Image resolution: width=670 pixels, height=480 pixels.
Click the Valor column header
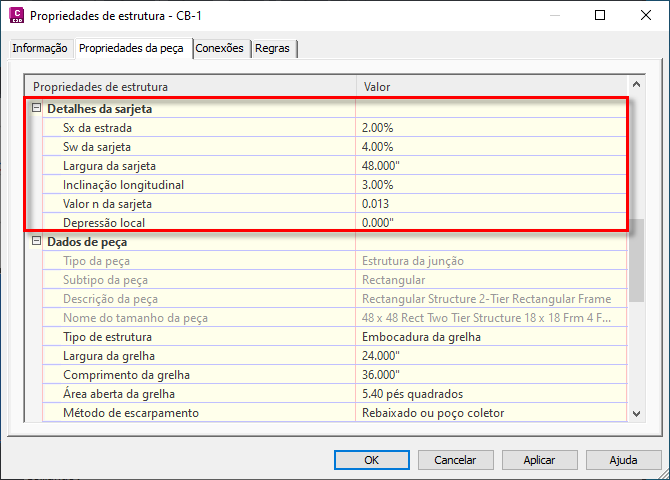coord(492,86)
